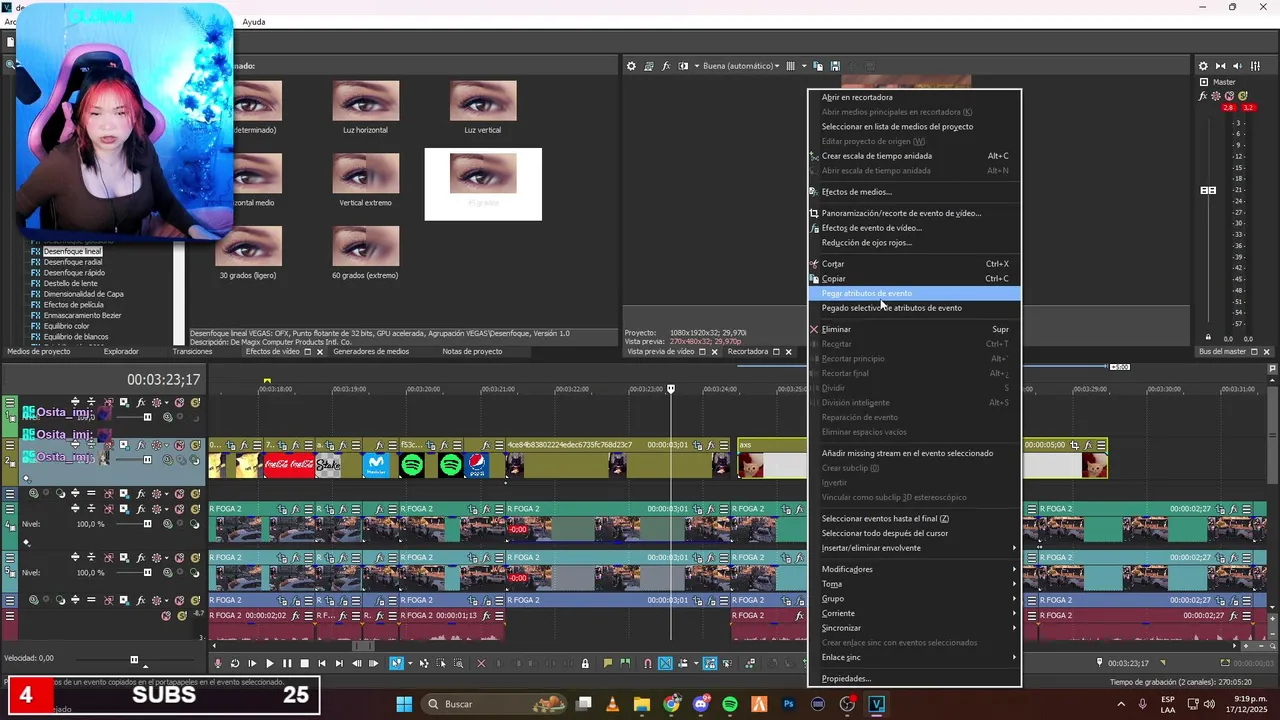Open video output FX in preview toolbar
The height and width of the screenshot is (720, 1280).
pyautogui.click(x=666, y=66)
